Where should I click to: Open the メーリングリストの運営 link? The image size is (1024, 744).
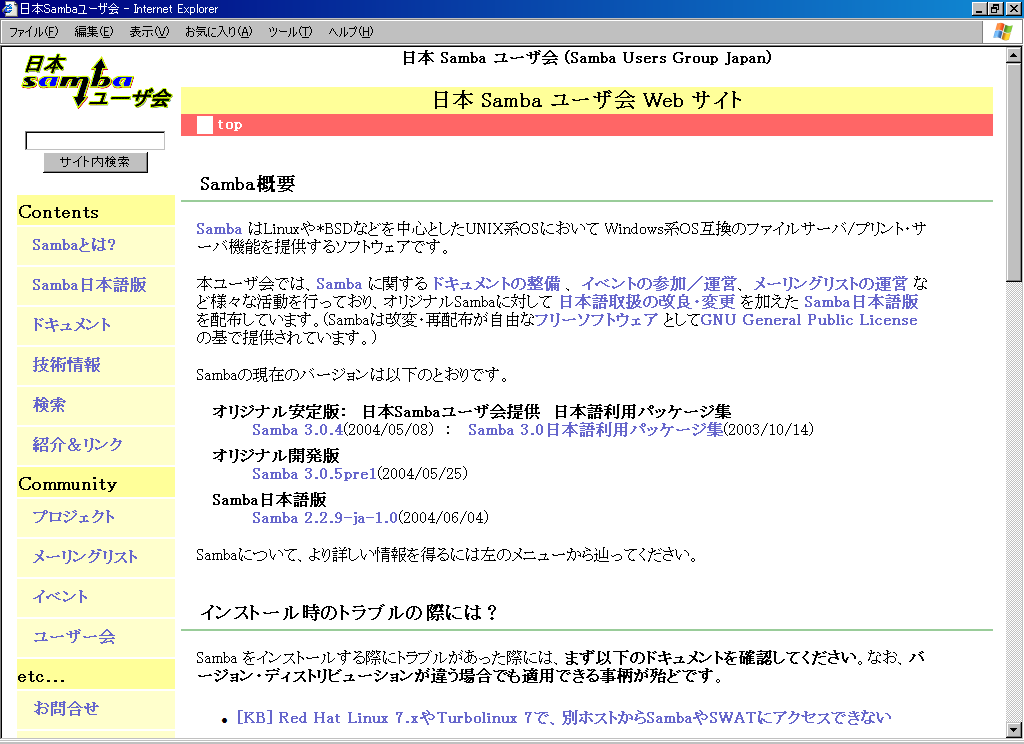coord(830,283)
